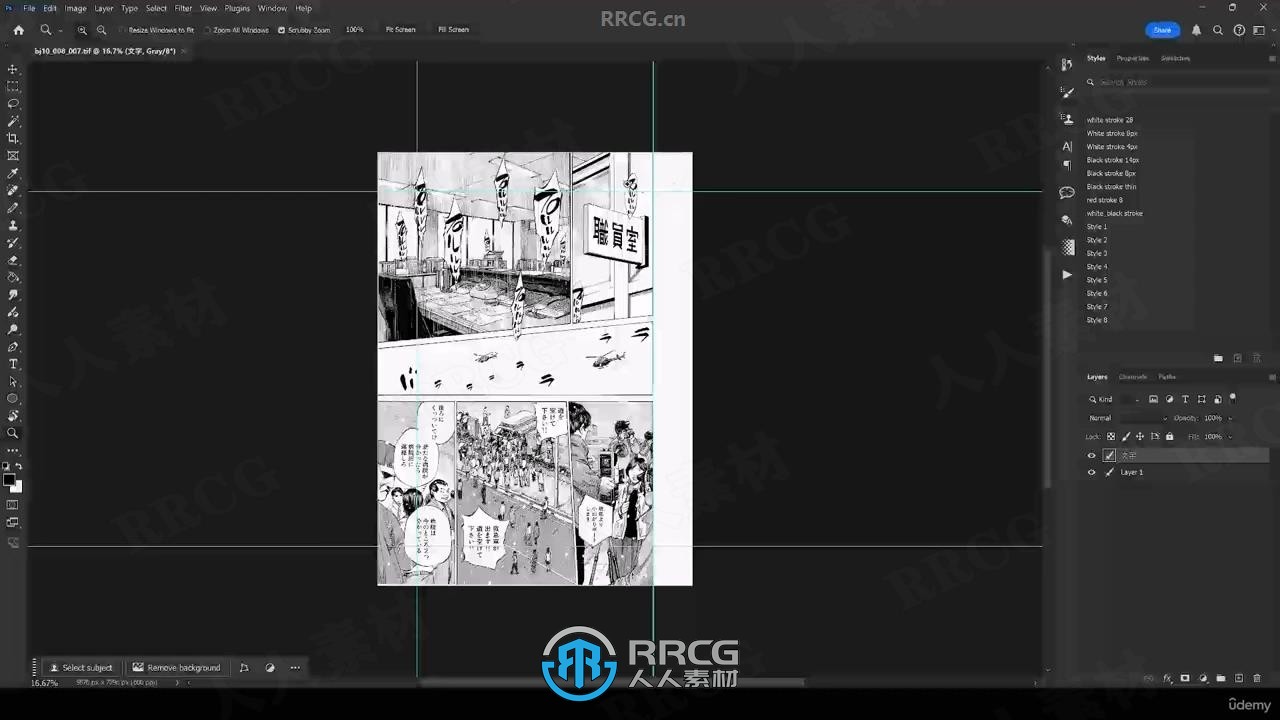This screenshot has width=1280, height=720.
Task: Click the Share button
Action: point(1162,30)
